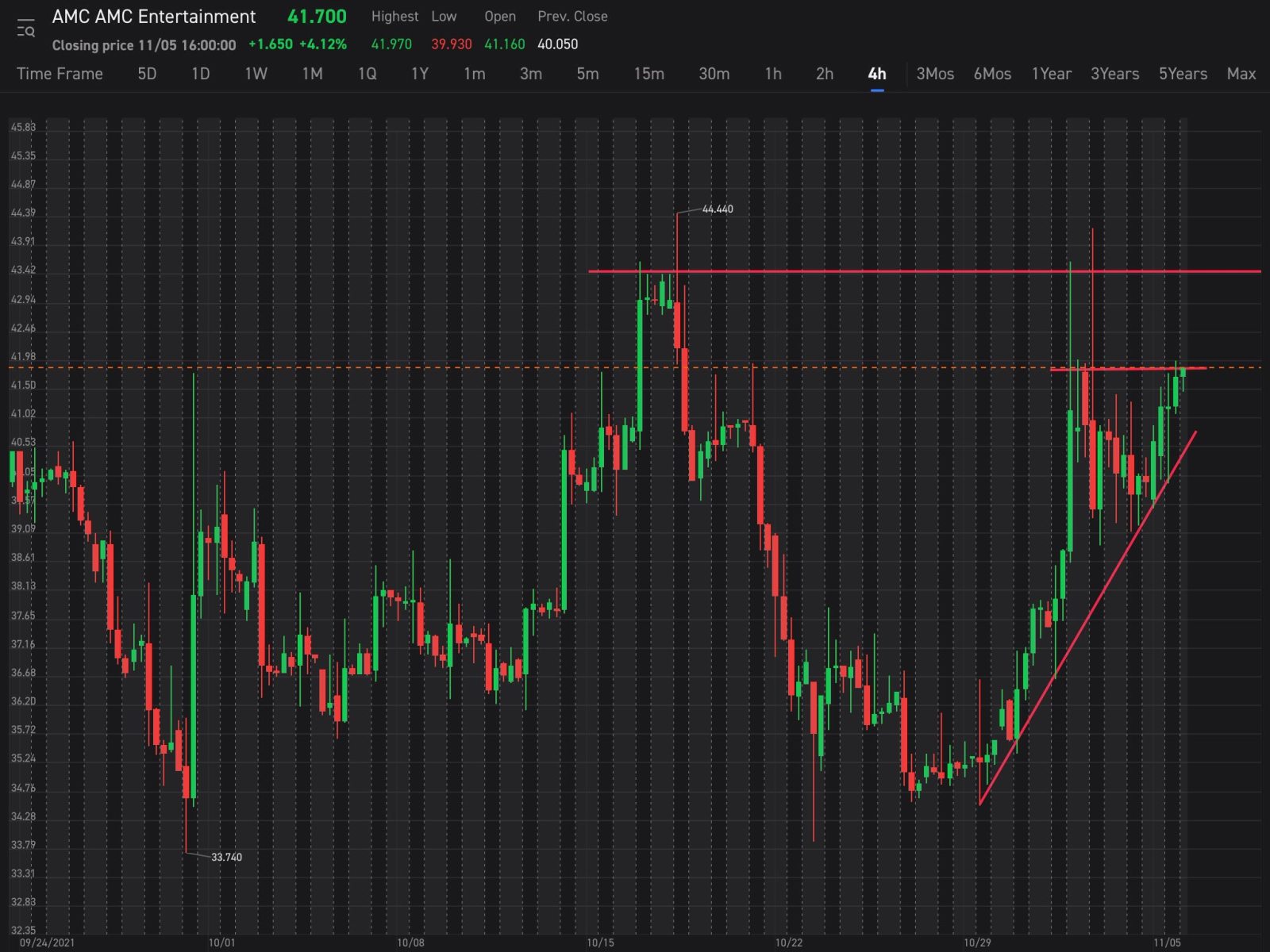Viewport: 1270px width, 952px height.
Task: Select the upper red horizontal resistance line
Action: (x=925, y=271)
